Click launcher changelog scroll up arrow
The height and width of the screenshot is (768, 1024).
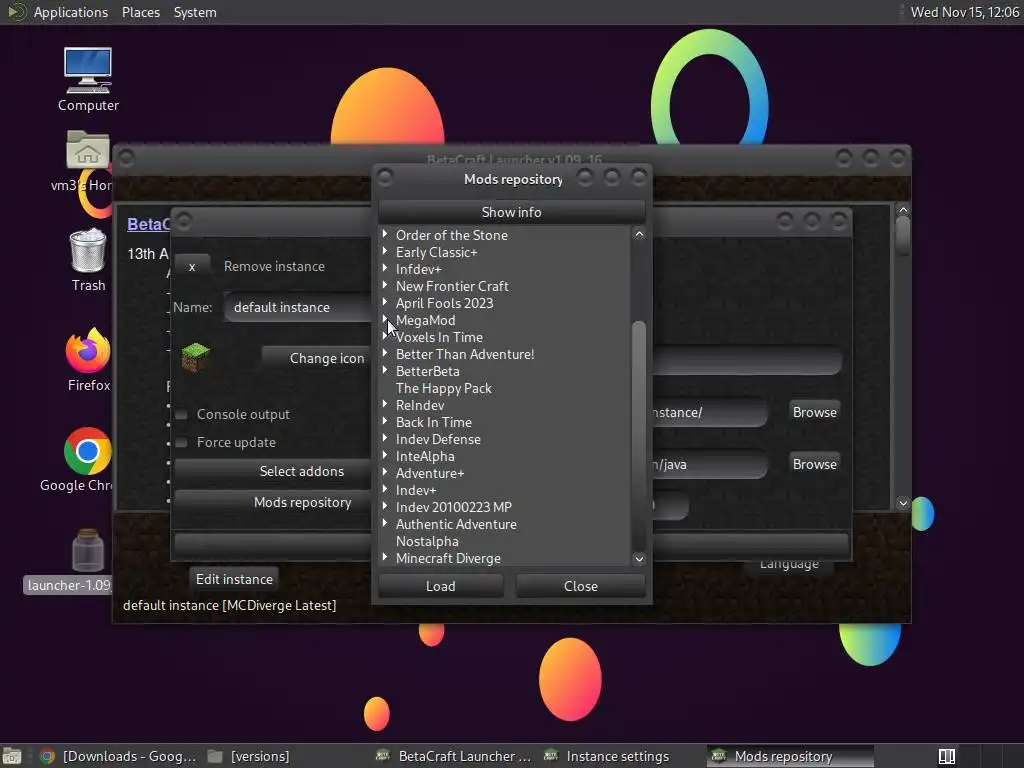coord(903,210)
